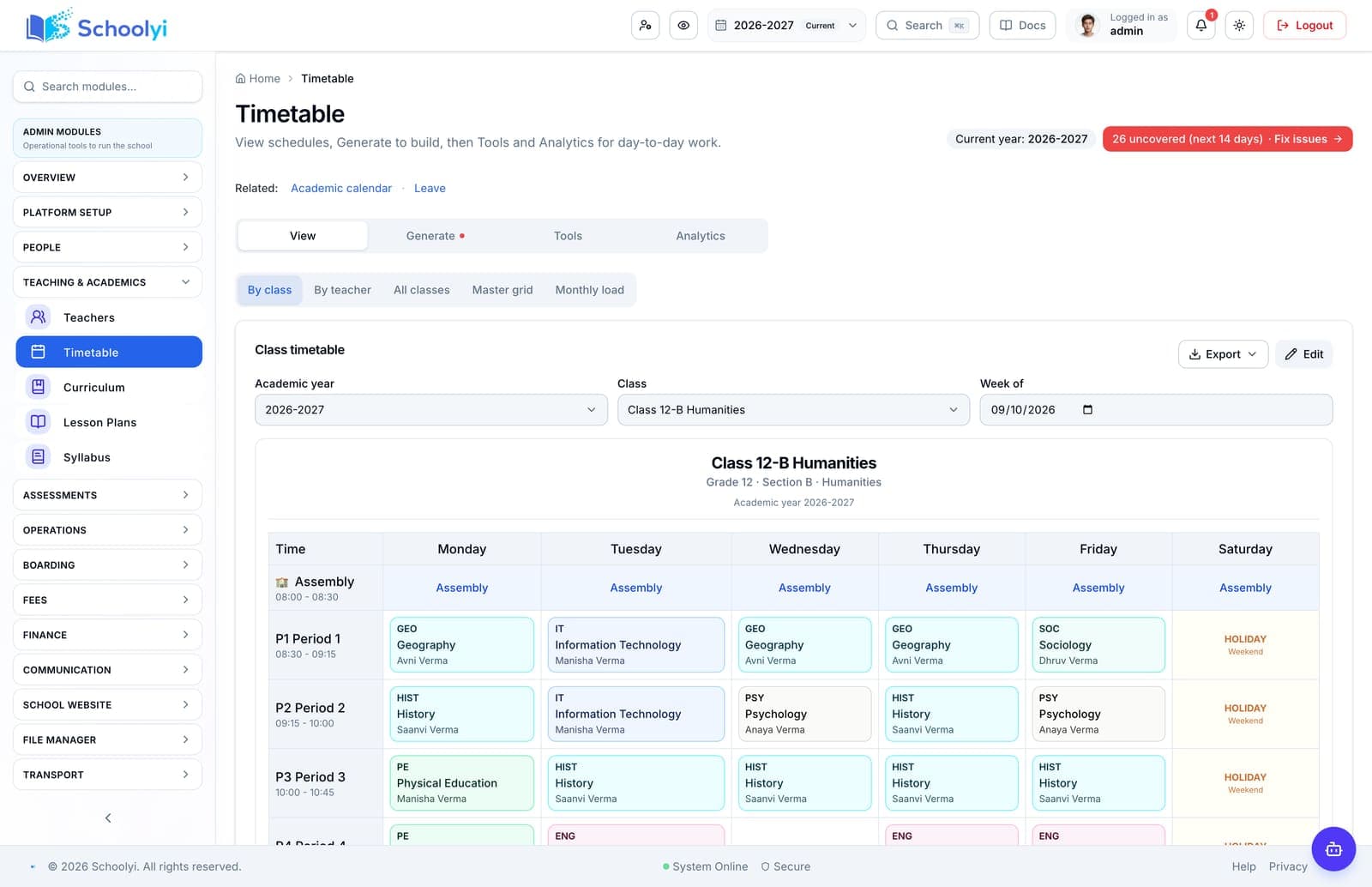Open Monday Period 1 Geography cell
This screenshot has width=1372, height=887.
(x=461, y=644)
